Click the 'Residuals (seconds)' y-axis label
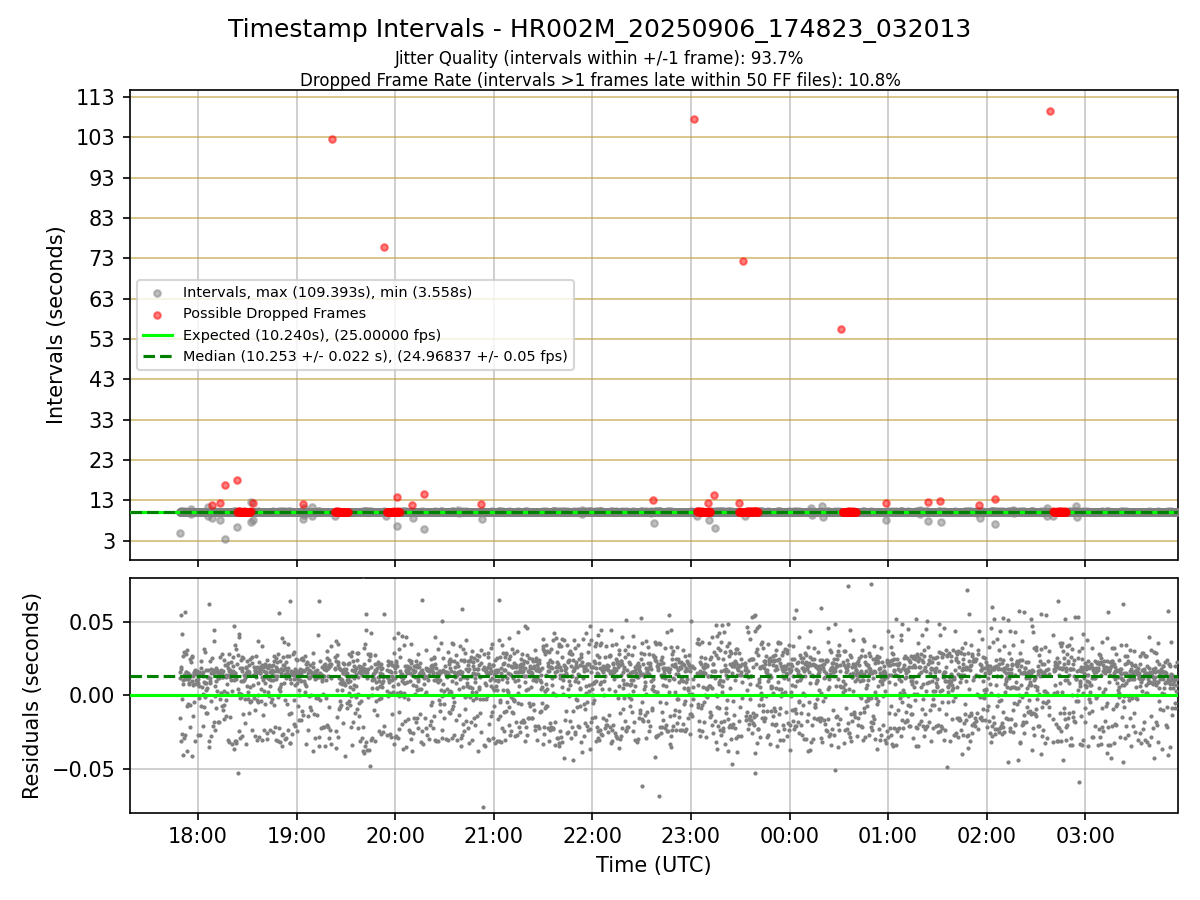This screenshot has width=1200, height=900. (32, 696)
